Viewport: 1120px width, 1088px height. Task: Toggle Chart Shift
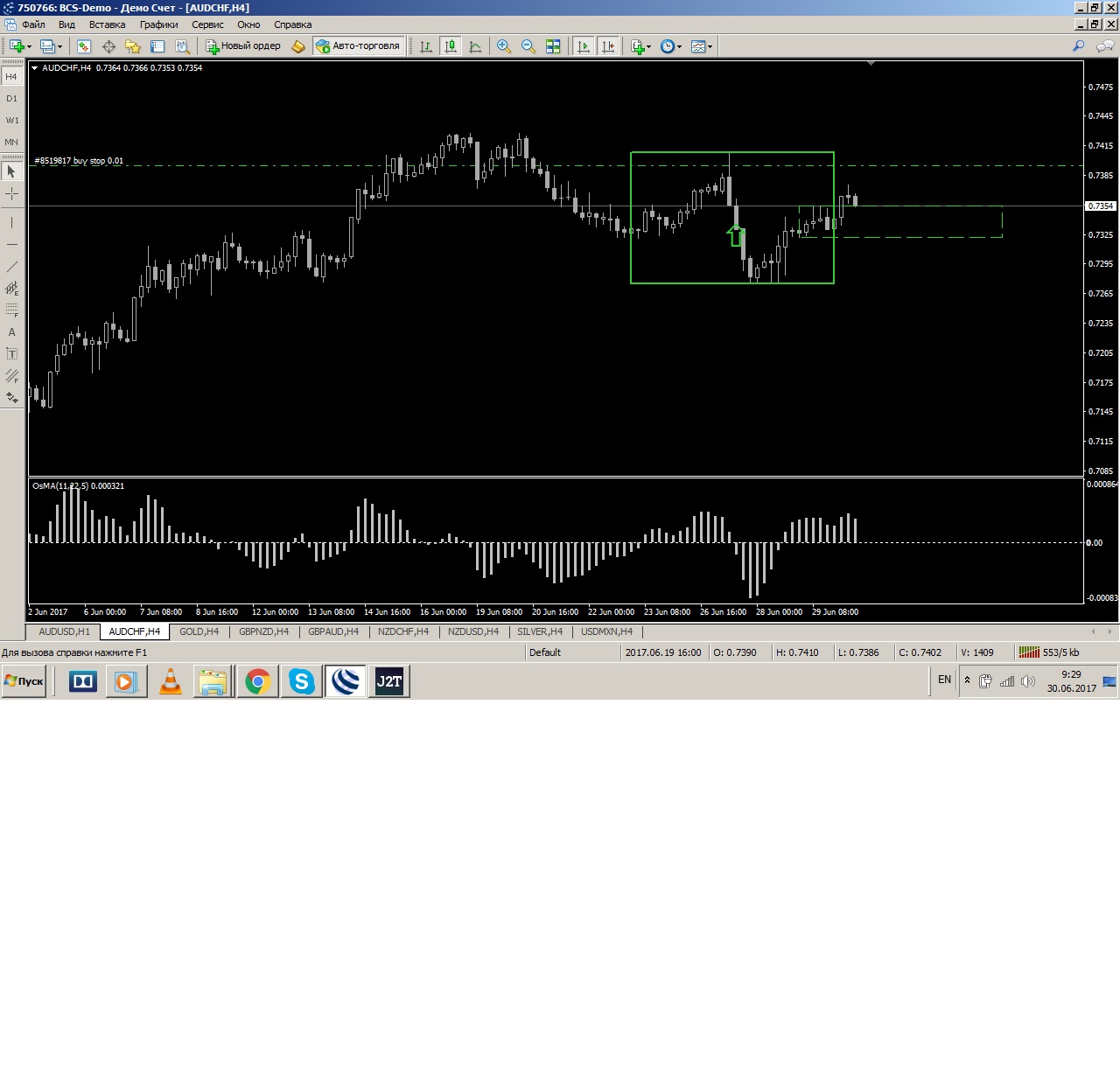click(608, 46)
